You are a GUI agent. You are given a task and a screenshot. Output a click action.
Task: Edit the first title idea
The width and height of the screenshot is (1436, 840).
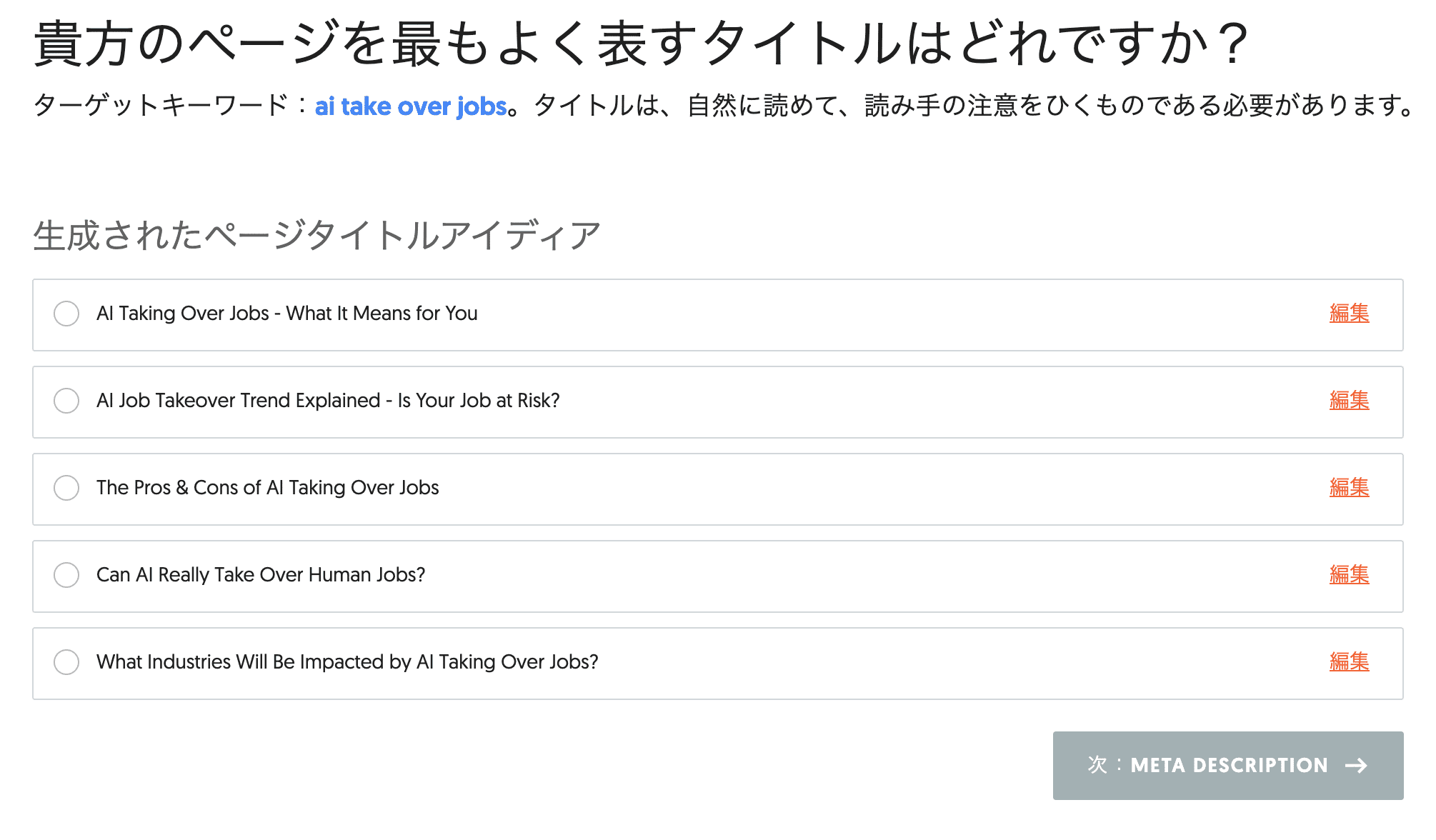pyautogui.click(x=1349, y=314)
